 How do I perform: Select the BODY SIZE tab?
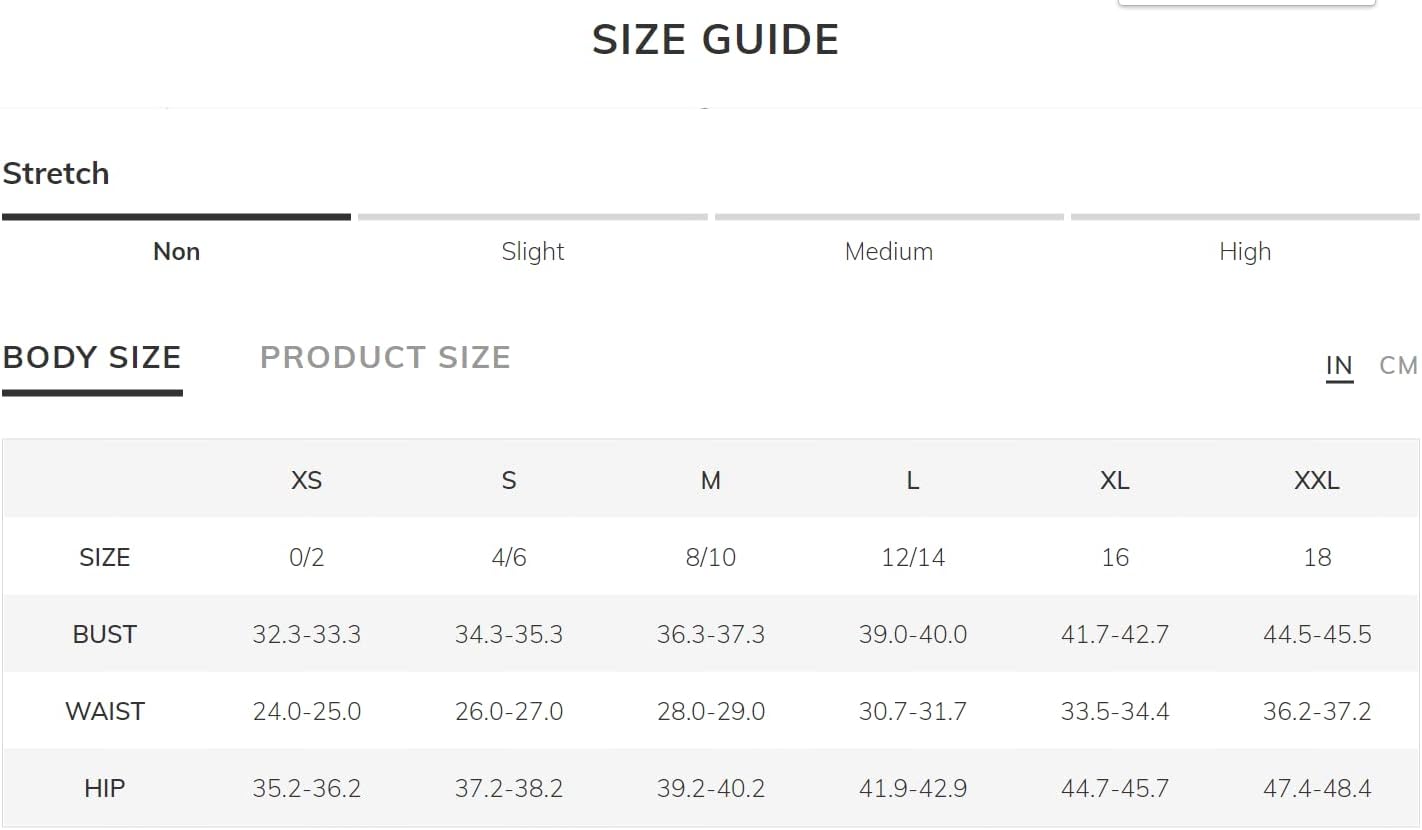(92, 357)
